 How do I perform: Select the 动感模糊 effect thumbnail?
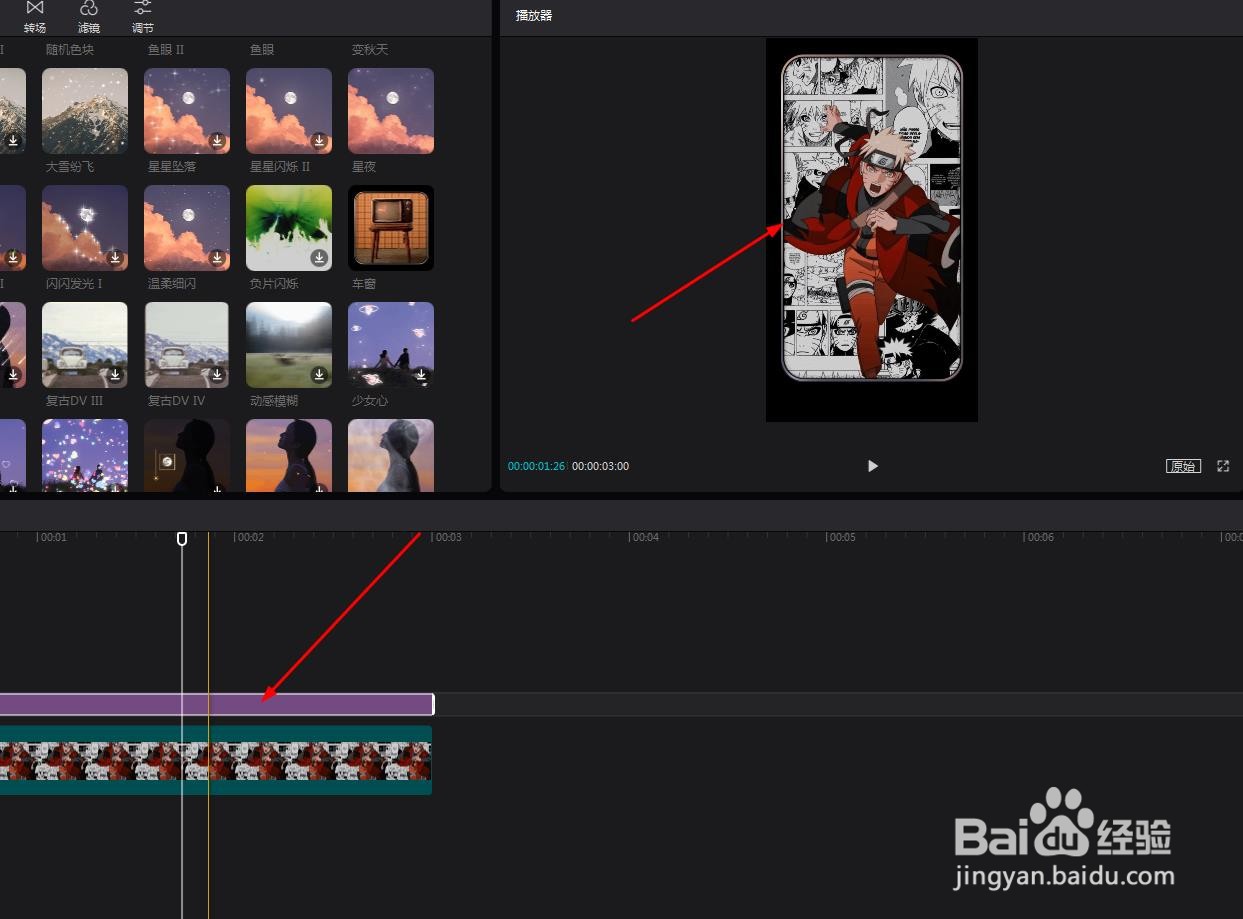coord(289,345)
